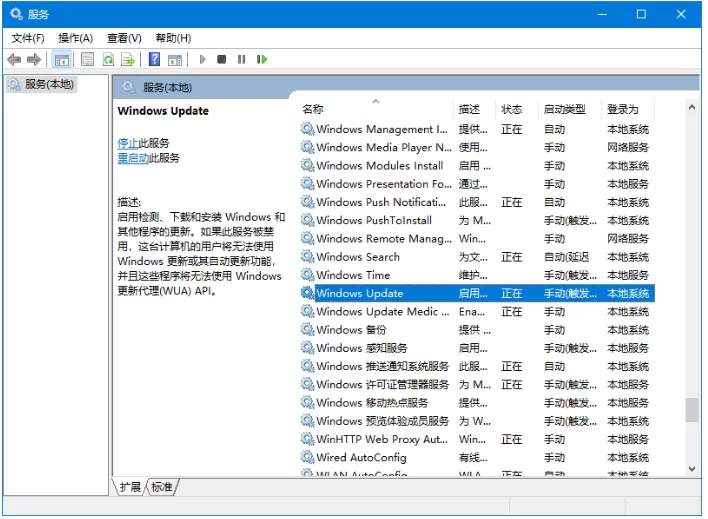Click gear icon of Windows Update row
This screenshot has height=519, width=708.
[307, 293]
